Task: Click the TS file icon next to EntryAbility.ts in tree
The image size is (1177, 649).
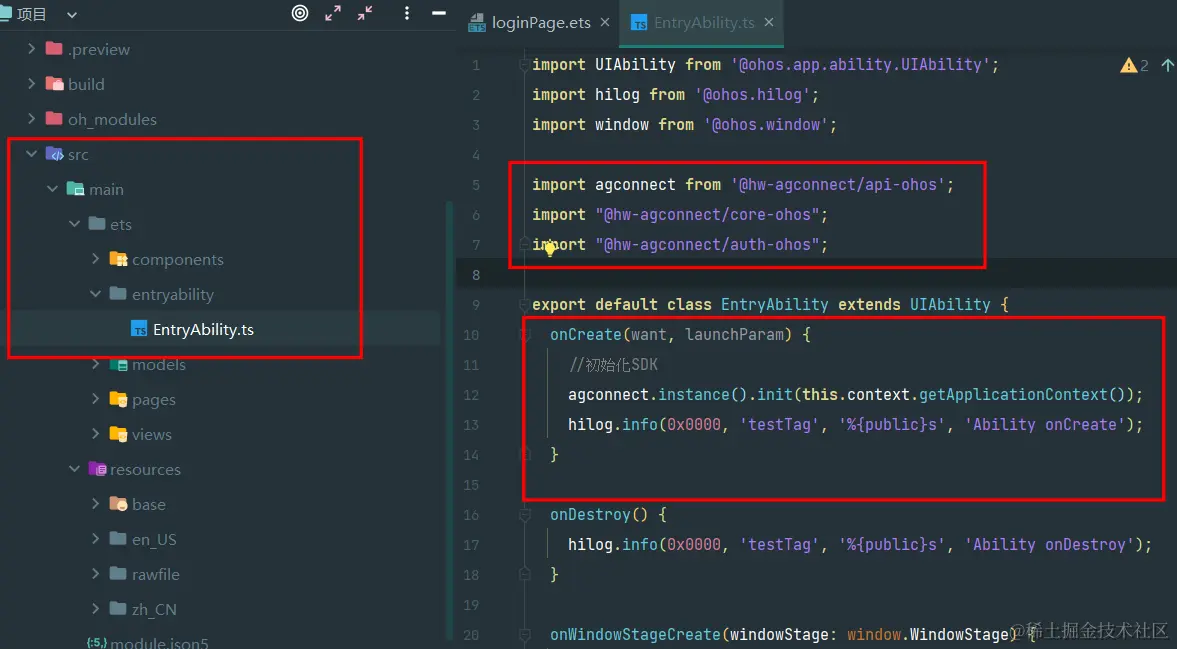Action: point(139,329)
